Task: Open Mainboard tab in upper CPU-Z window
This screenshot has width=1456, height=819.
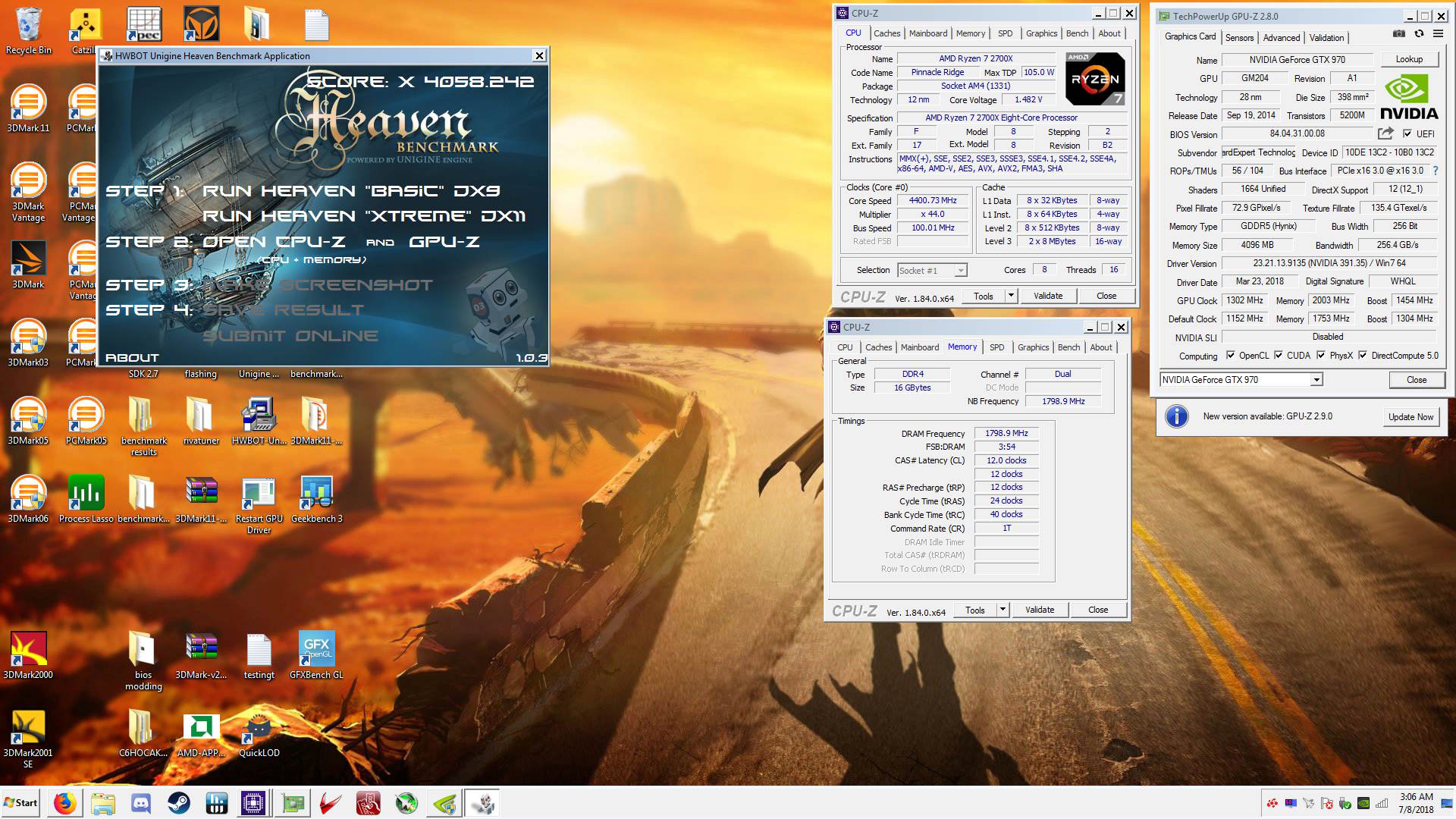Action: tap(928, 33)
